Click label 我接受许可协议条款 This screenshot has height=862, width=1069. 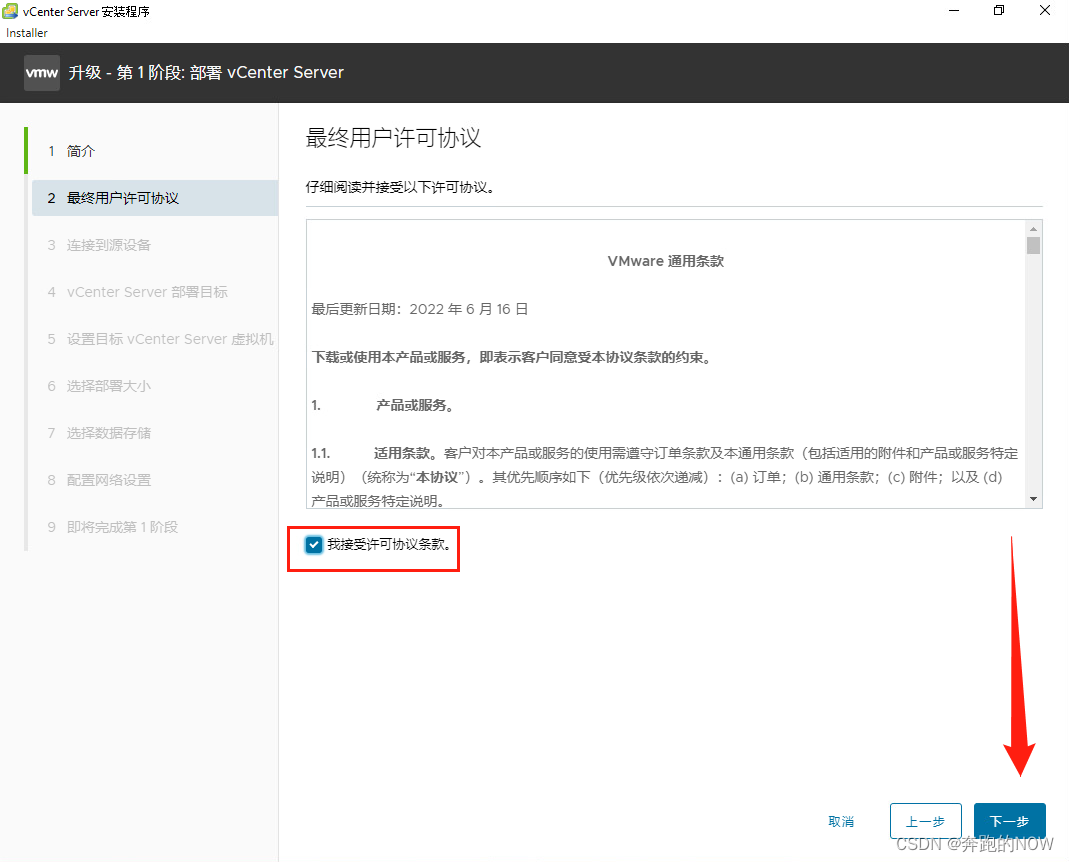tap(389, 544)
